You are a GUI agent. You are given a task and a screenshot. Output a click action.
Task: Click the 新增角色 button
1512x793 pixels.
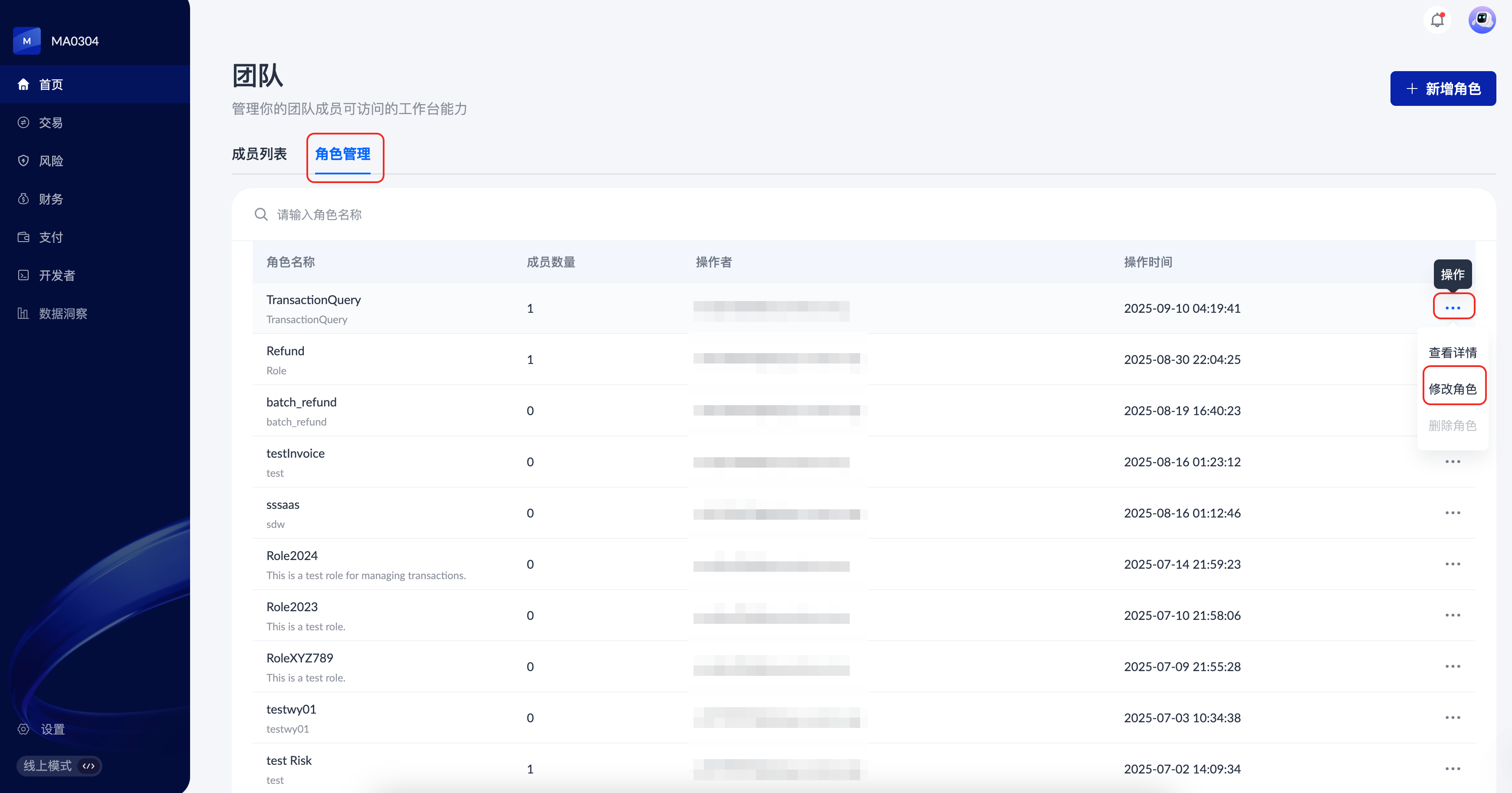pyautogui.click(x=1443, y=88)
